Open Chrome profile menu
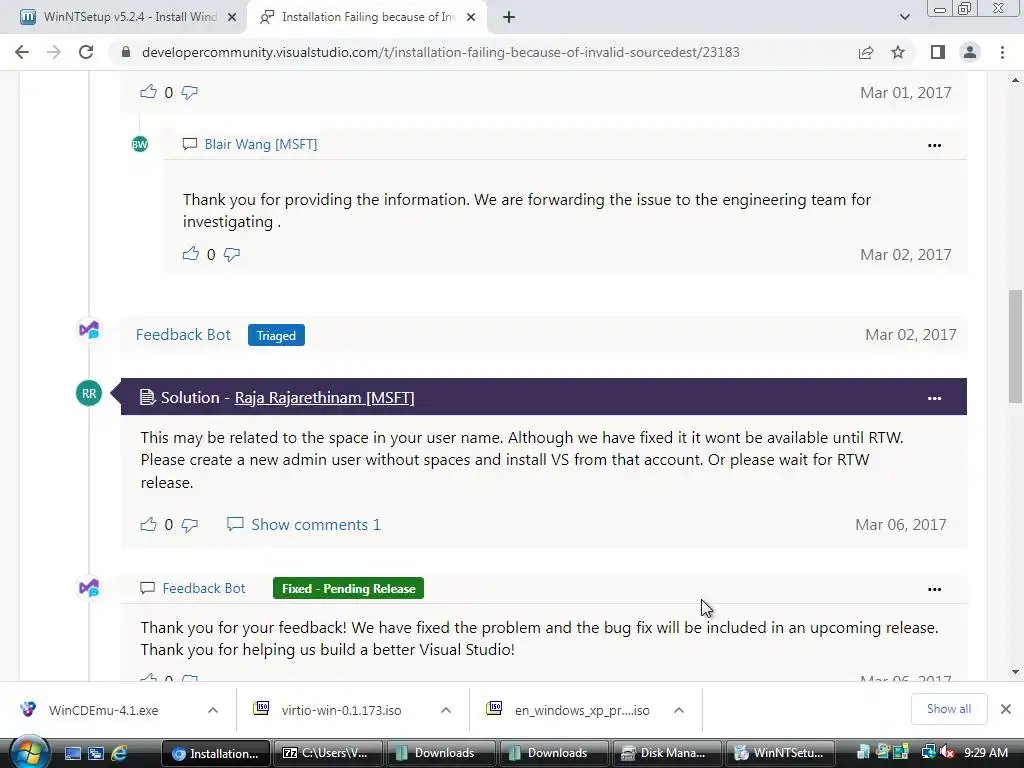This screenshot has height=768, width=1024. (970, 52)
